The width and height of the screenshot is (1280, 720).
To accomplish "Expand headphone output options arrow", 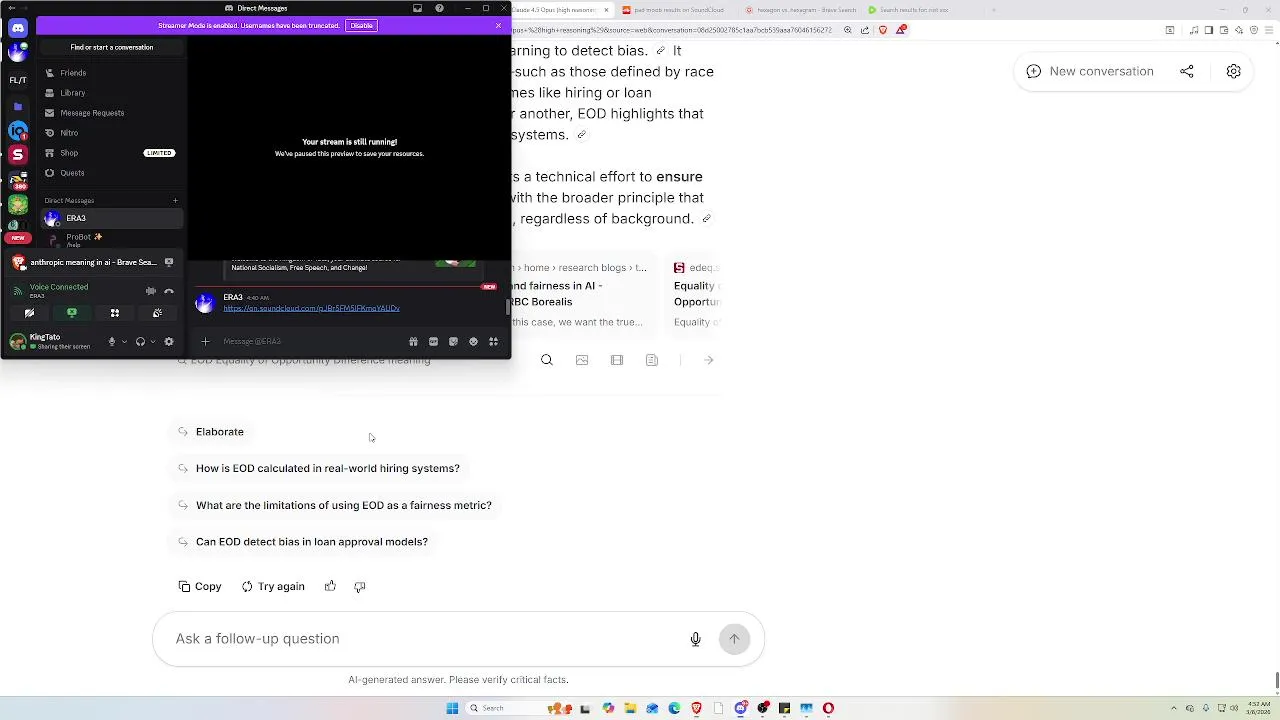I will pos(152,341).
